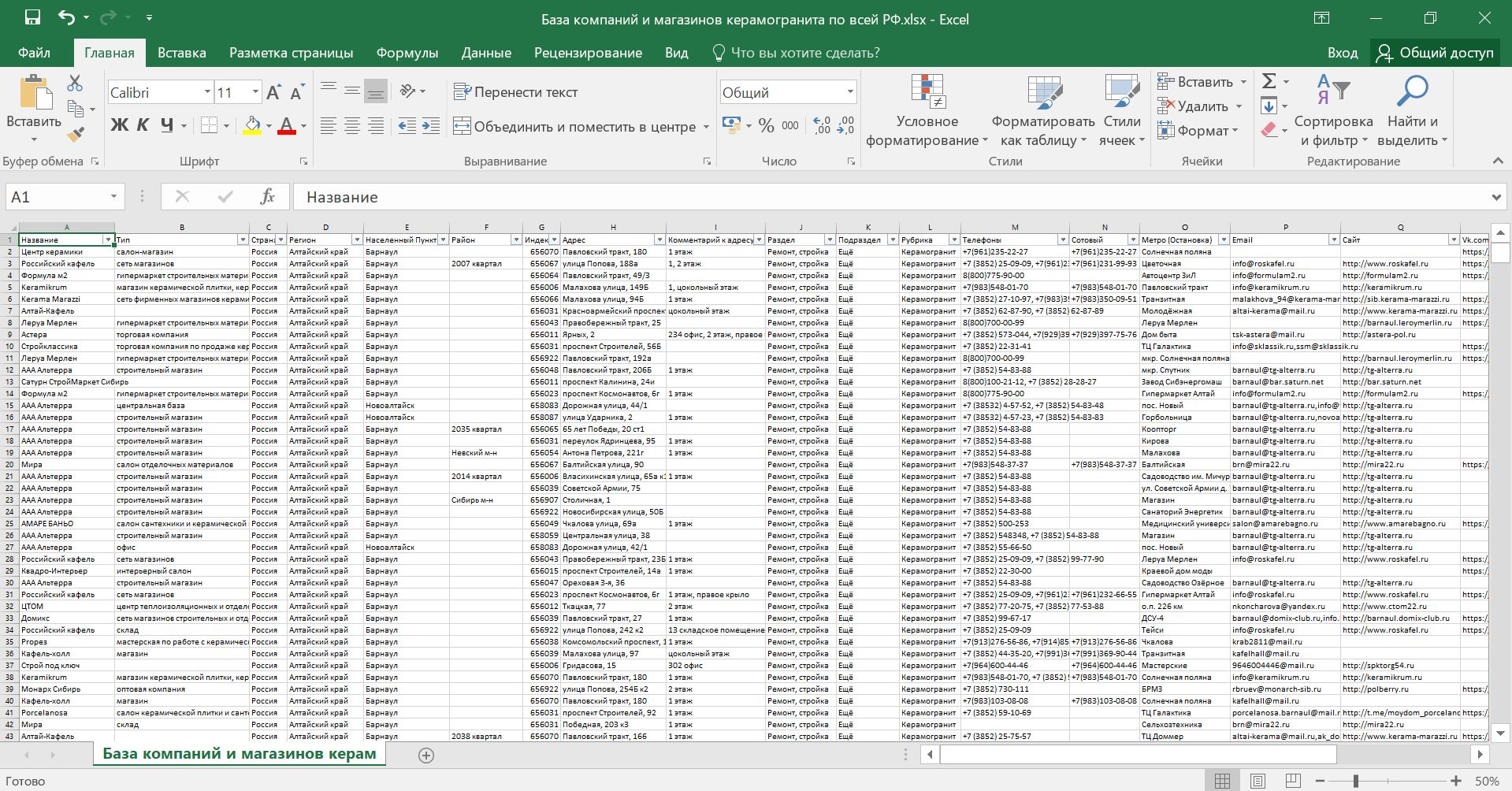The width and height of the screenshot is (1512, 791).
Task: Open the Данные ribbon tab
Action: pos(486,53)
